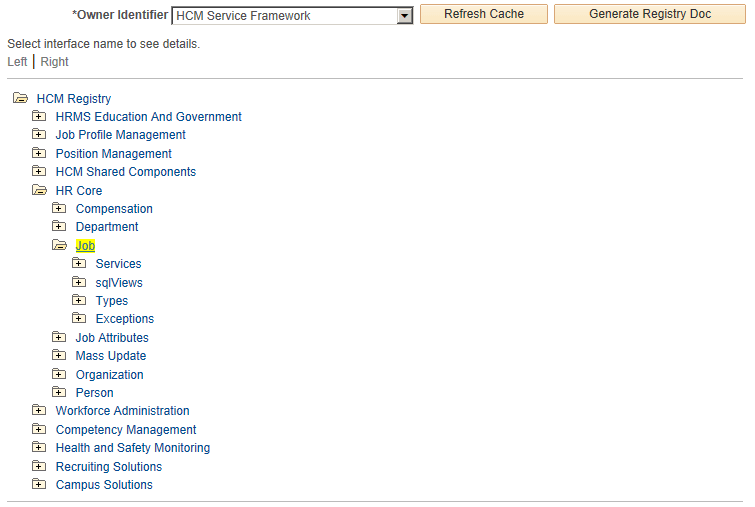The width and height of the screenshot is (755, 507).
Task: Open the Competency Management link
Action: 126,429
